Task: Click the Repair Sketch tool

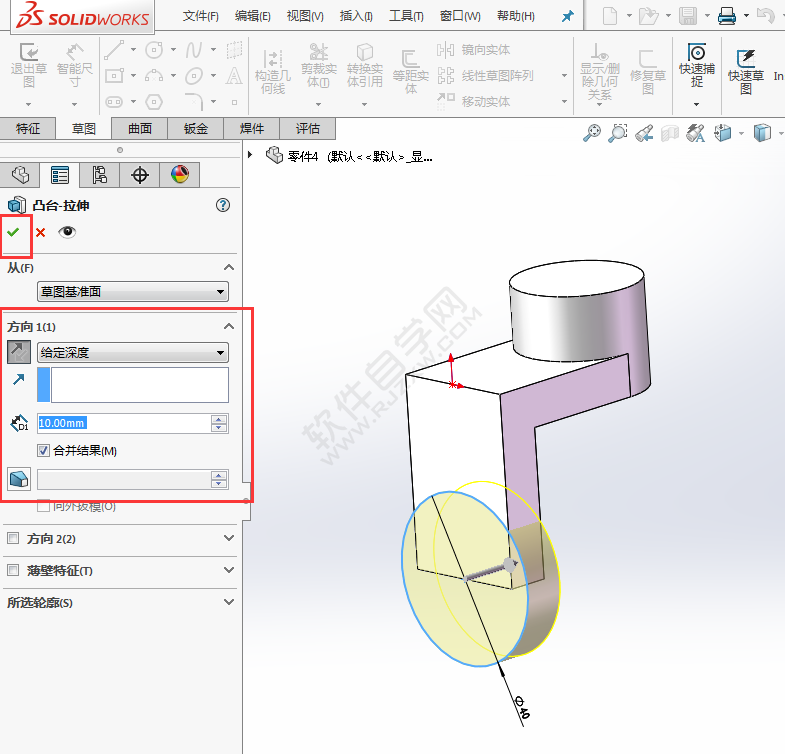Action: [x=648, y=72]
